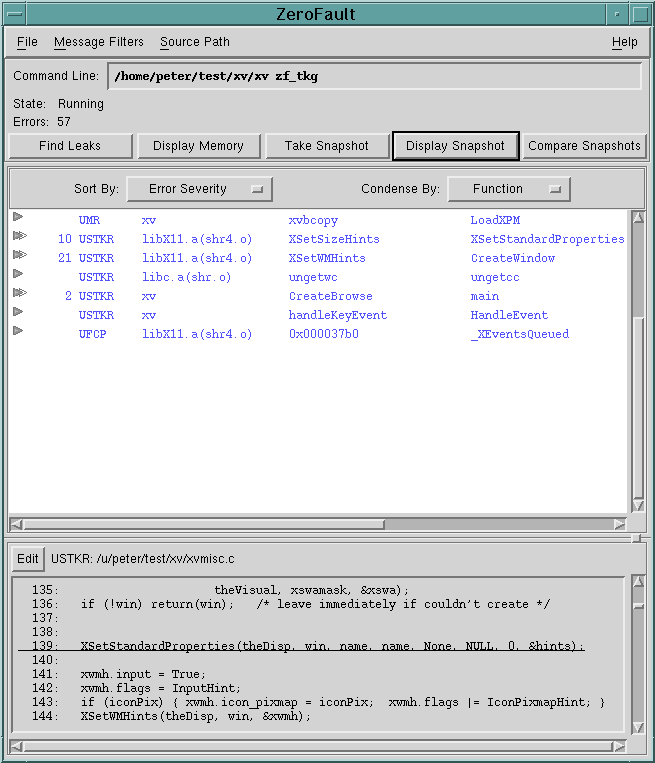The width and height of the screenshot is (655, 763).
Task: Open the Source Path menu
Action: click(x=194, y=42)
